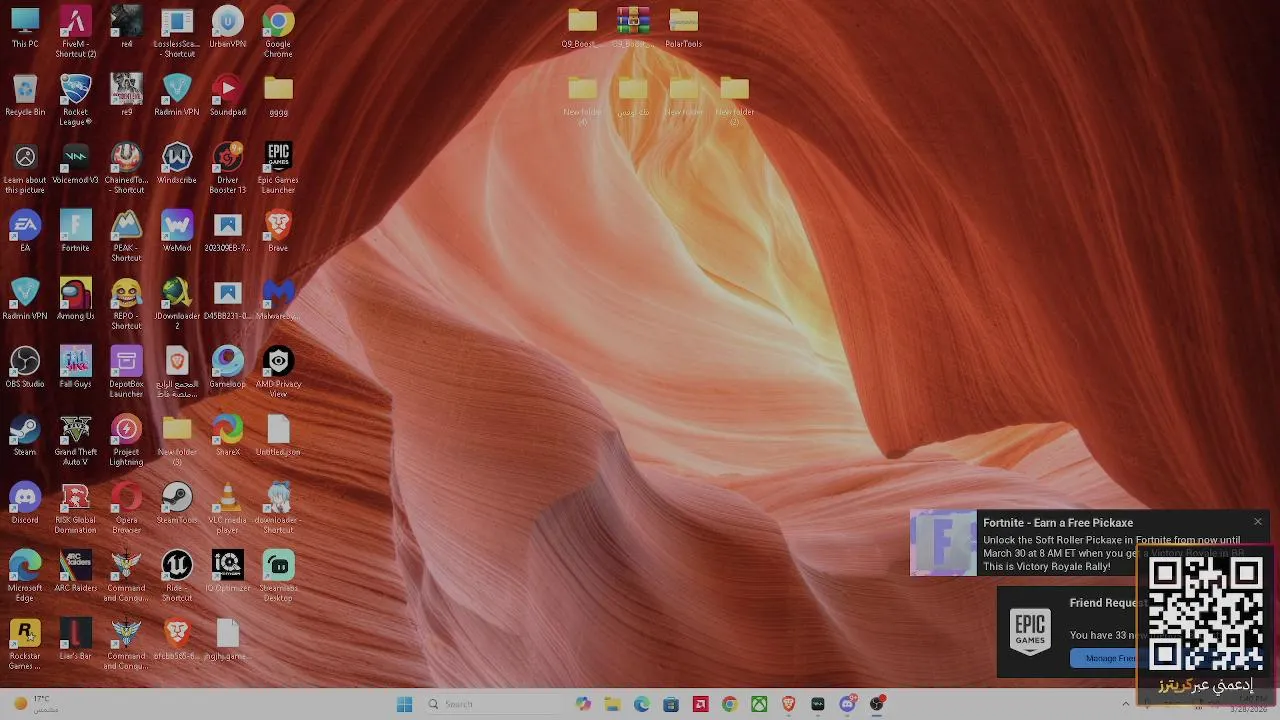Image resolution: width=1280 pixels, height=720 pixels.
Task: Launch Driver Booster 13
Action: 227,166
